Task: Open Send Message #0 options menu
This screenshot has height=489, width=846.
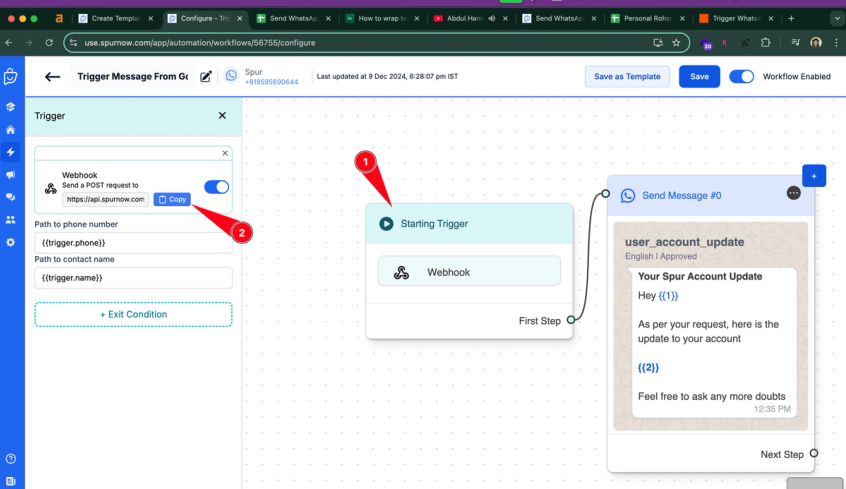Action: click(x=793, y=193)
